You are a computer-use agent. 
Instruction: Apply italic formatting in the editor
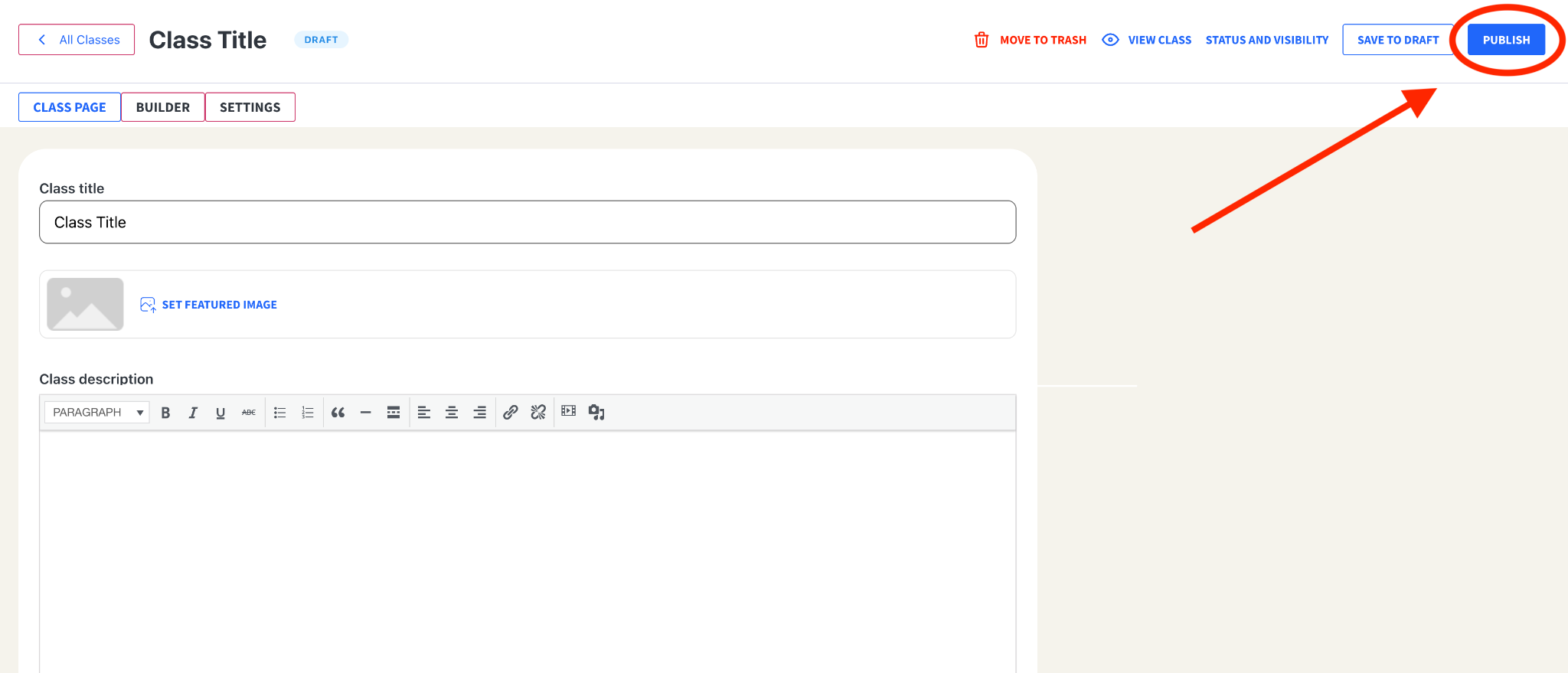point(193,413)
